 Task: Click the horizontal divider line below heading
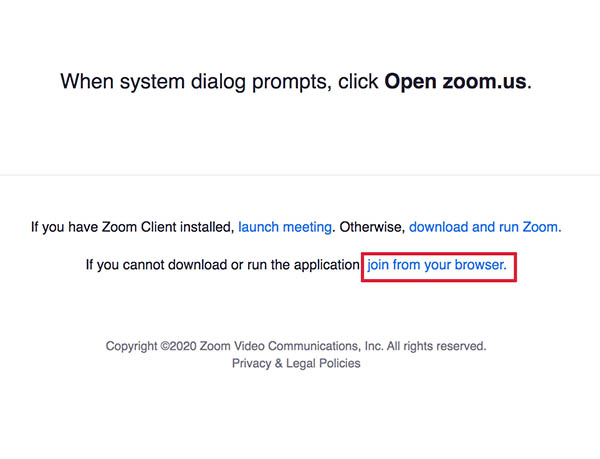pos(300,175)
